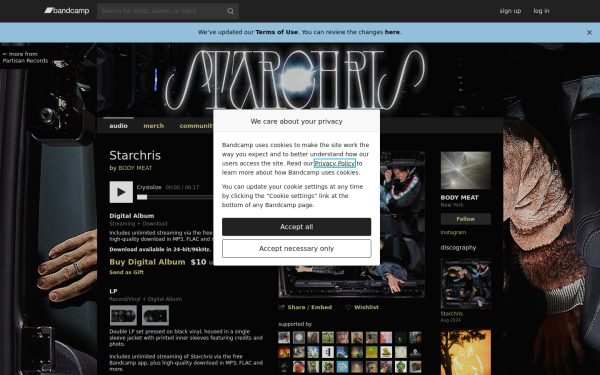
Task: Click the search magnifier icon
Action: tap(230, 11)
